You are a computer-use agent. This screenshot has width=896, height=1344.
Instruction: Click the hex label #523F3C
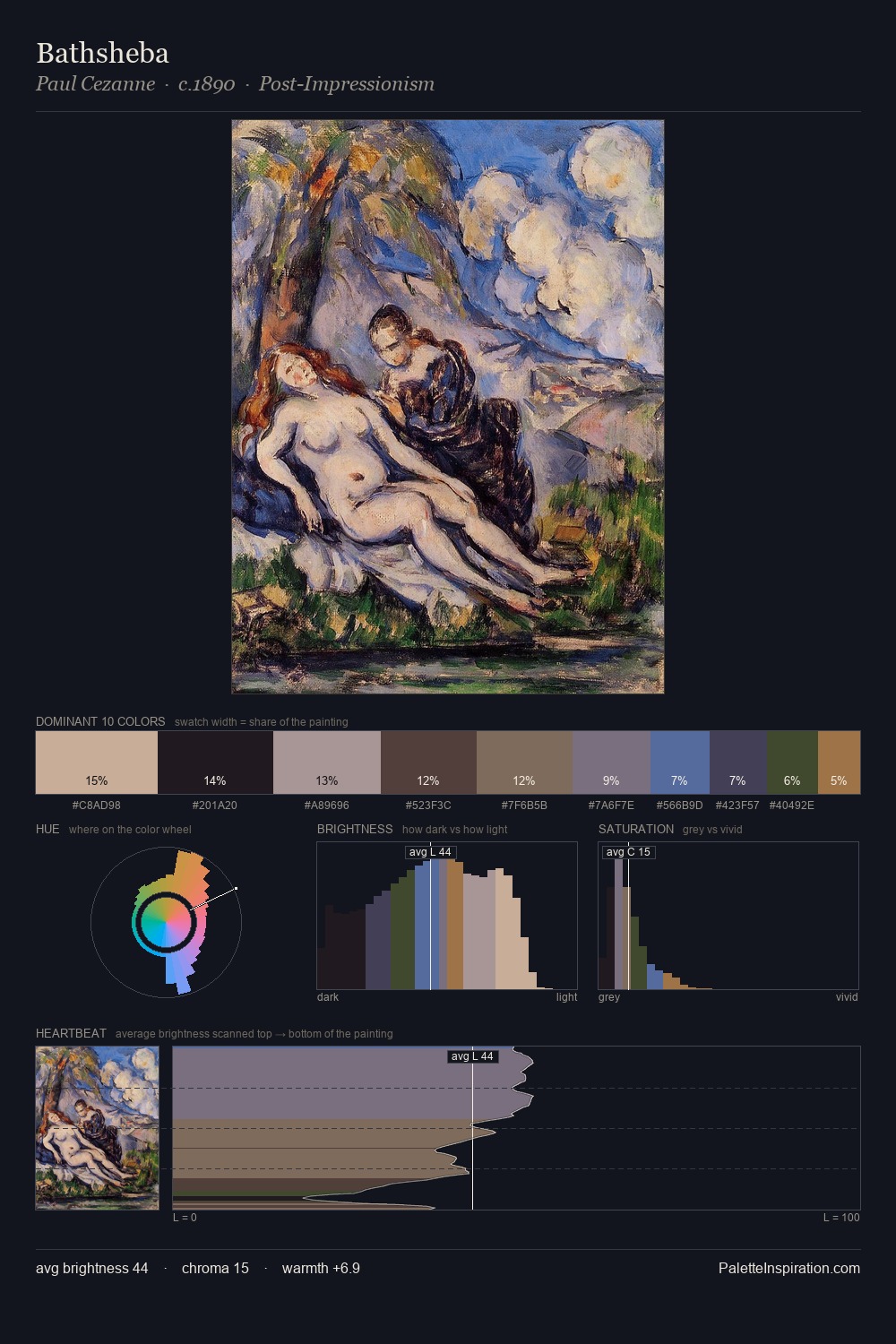428,806
